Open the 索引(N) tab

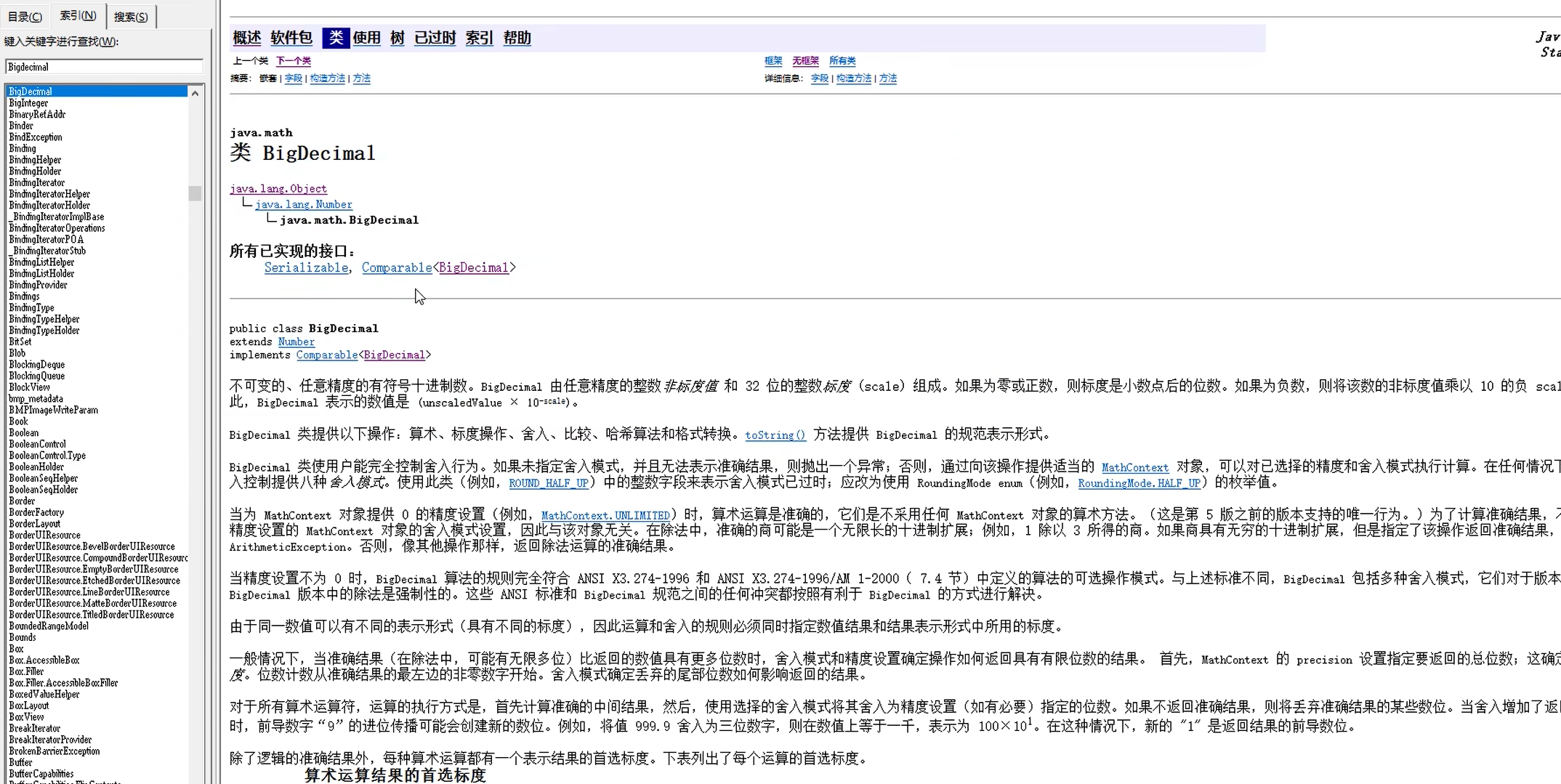tap(77, 15)
